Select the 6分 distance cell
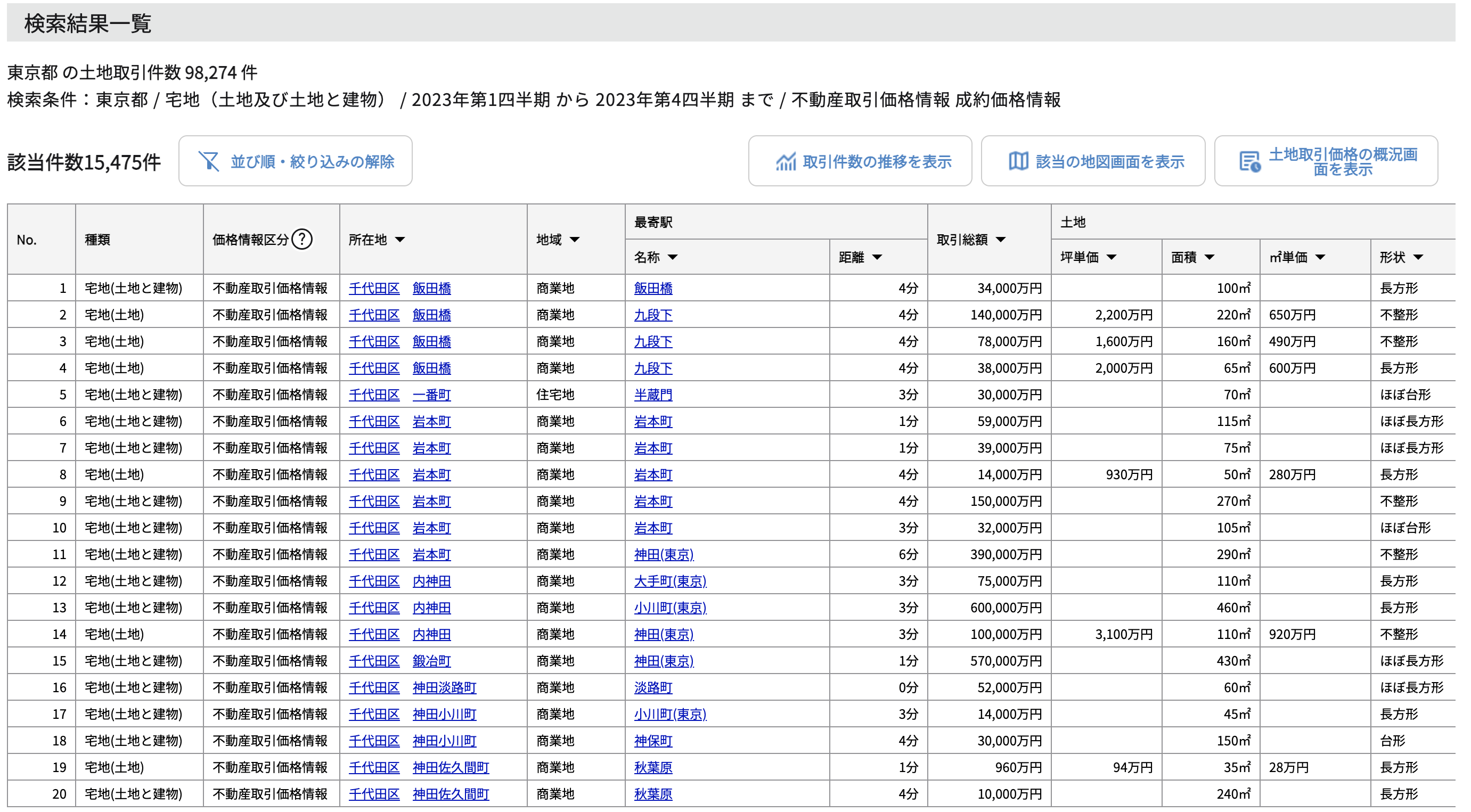Image resolution: width=1471 pixels, height=812 pixels. click(879, 555)
